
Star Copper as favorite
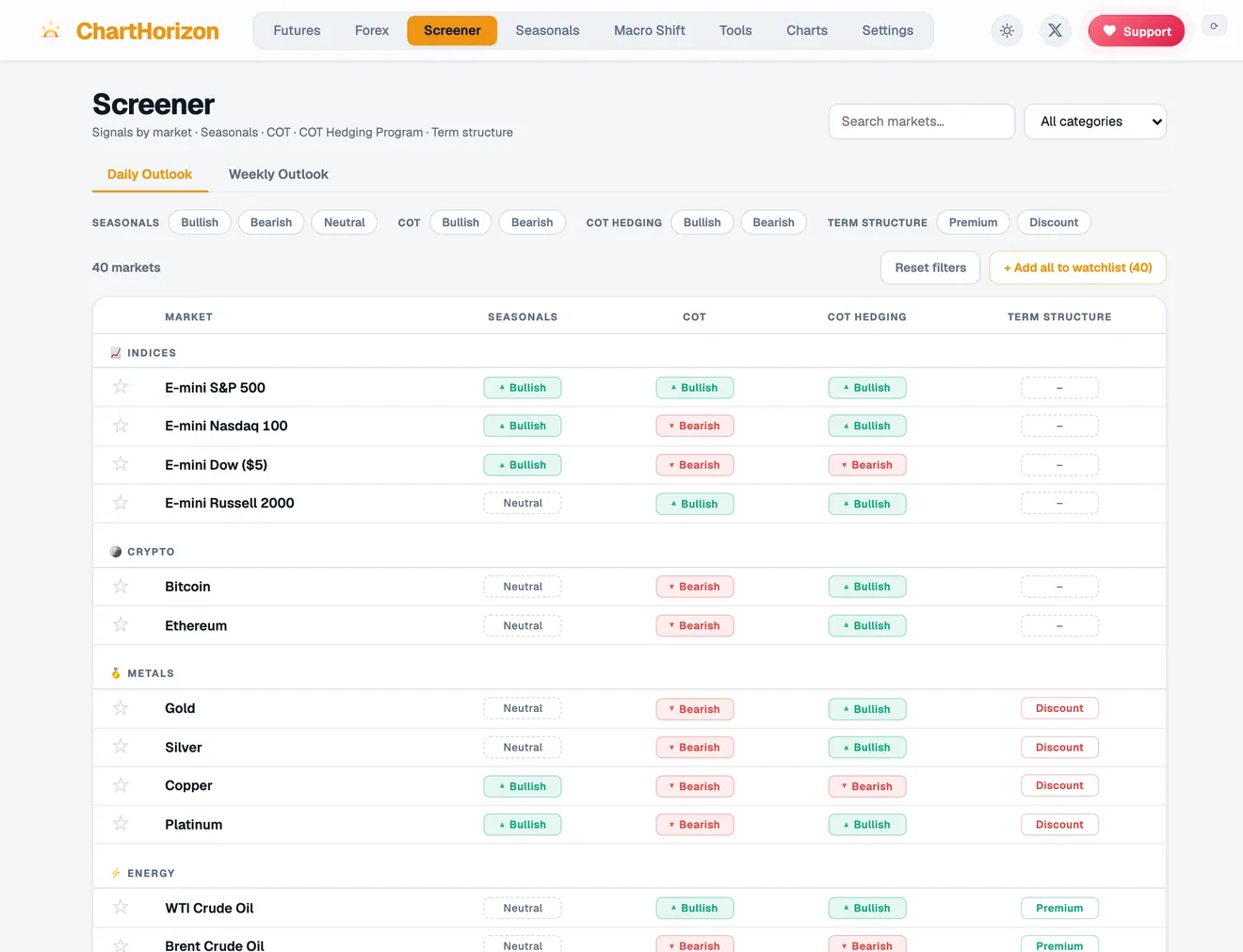[121, 785]
